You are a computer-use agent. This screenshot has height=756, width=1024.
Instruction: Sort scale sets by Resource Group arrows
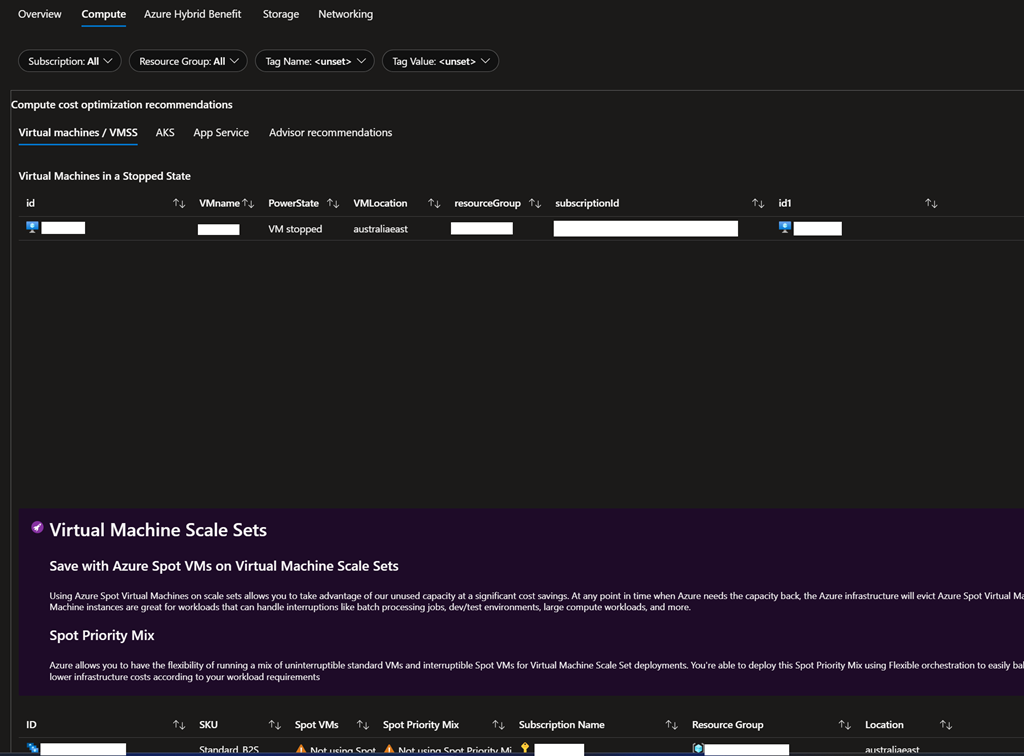[x=845, y=724]
